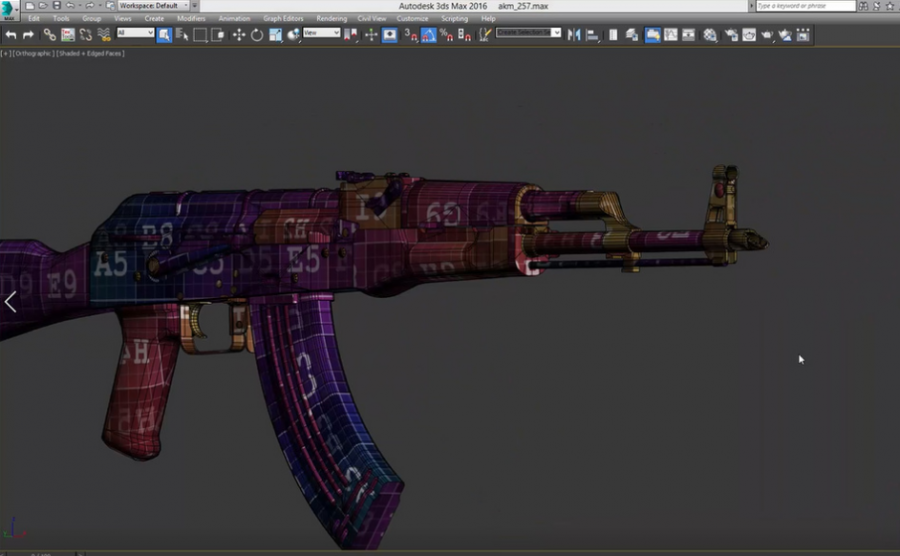The image size is (900, 556).
Task: Click the New Scene icon in quick access
Action: click(30, 6)
